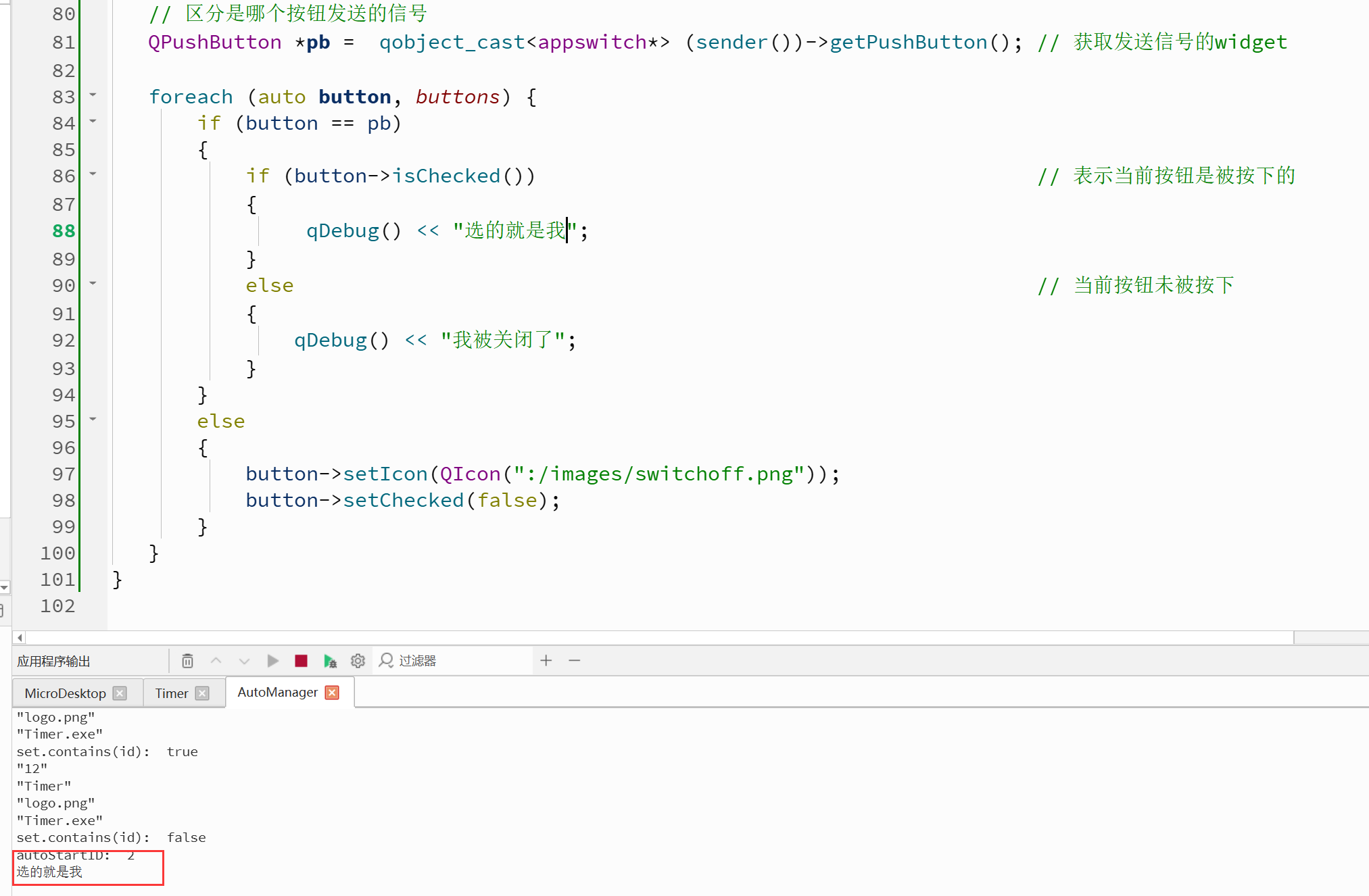Image resolution: width=1369 pixels, height=896 pixels.
Task: Click the "我被关闭了" string literal
Action: point(503,340)
